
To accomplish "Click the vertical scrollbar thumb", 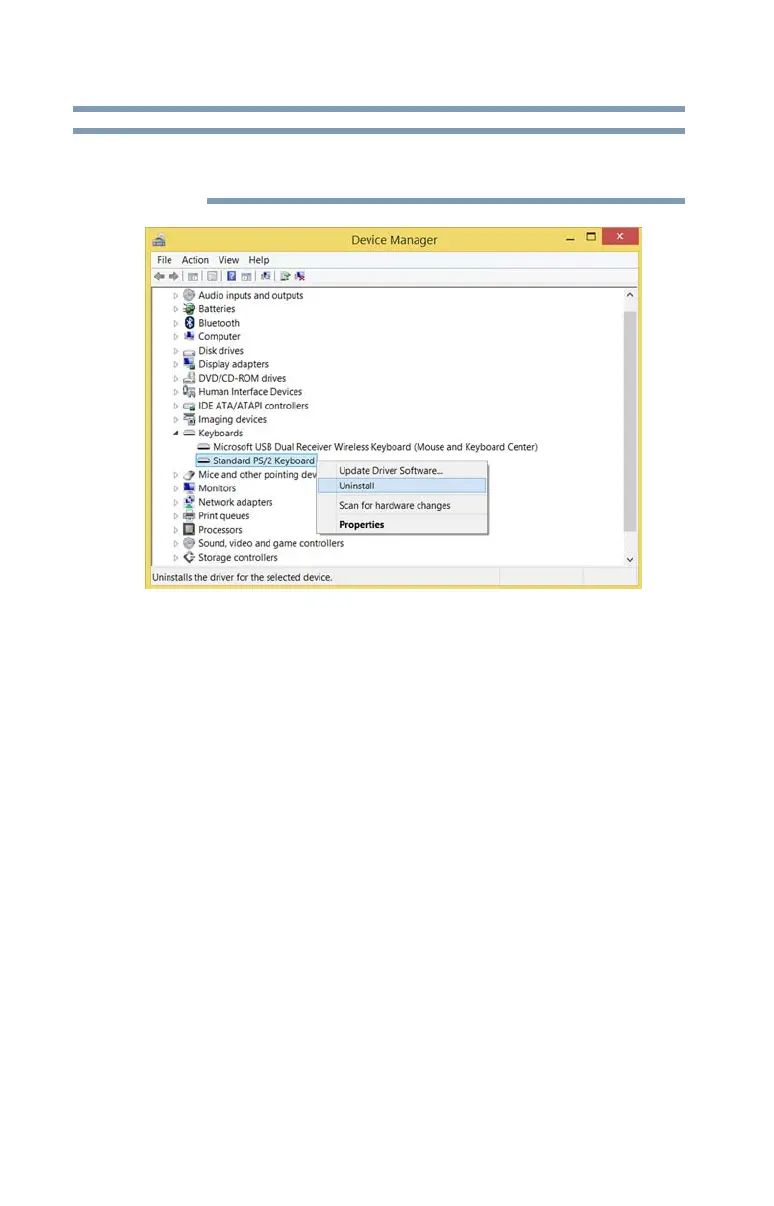I will tap(630, 420).
